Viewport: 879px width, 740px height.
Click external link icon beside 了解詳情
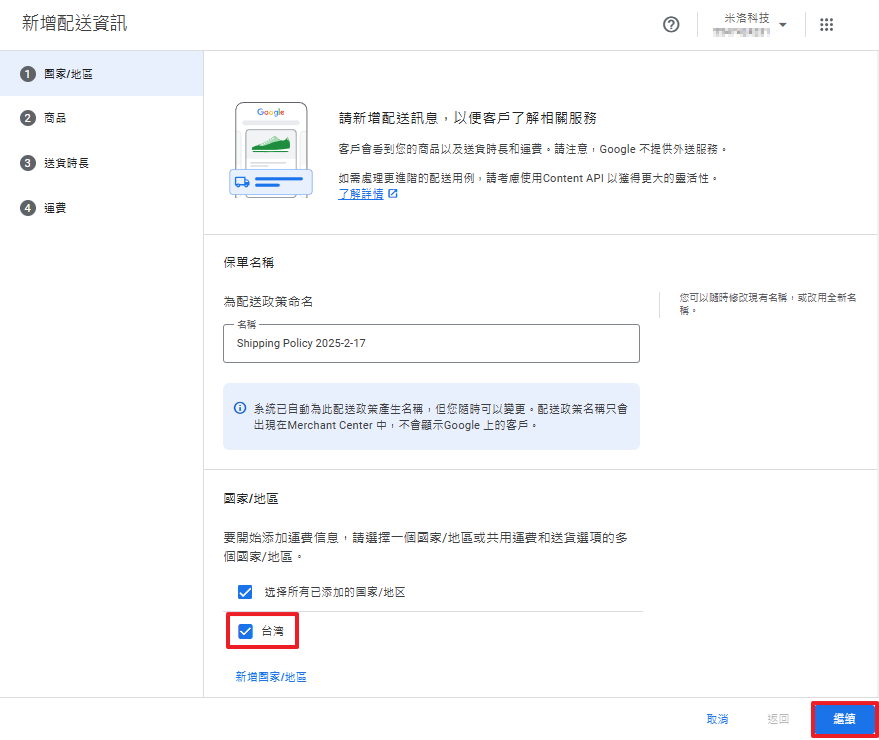coord(393,194)
